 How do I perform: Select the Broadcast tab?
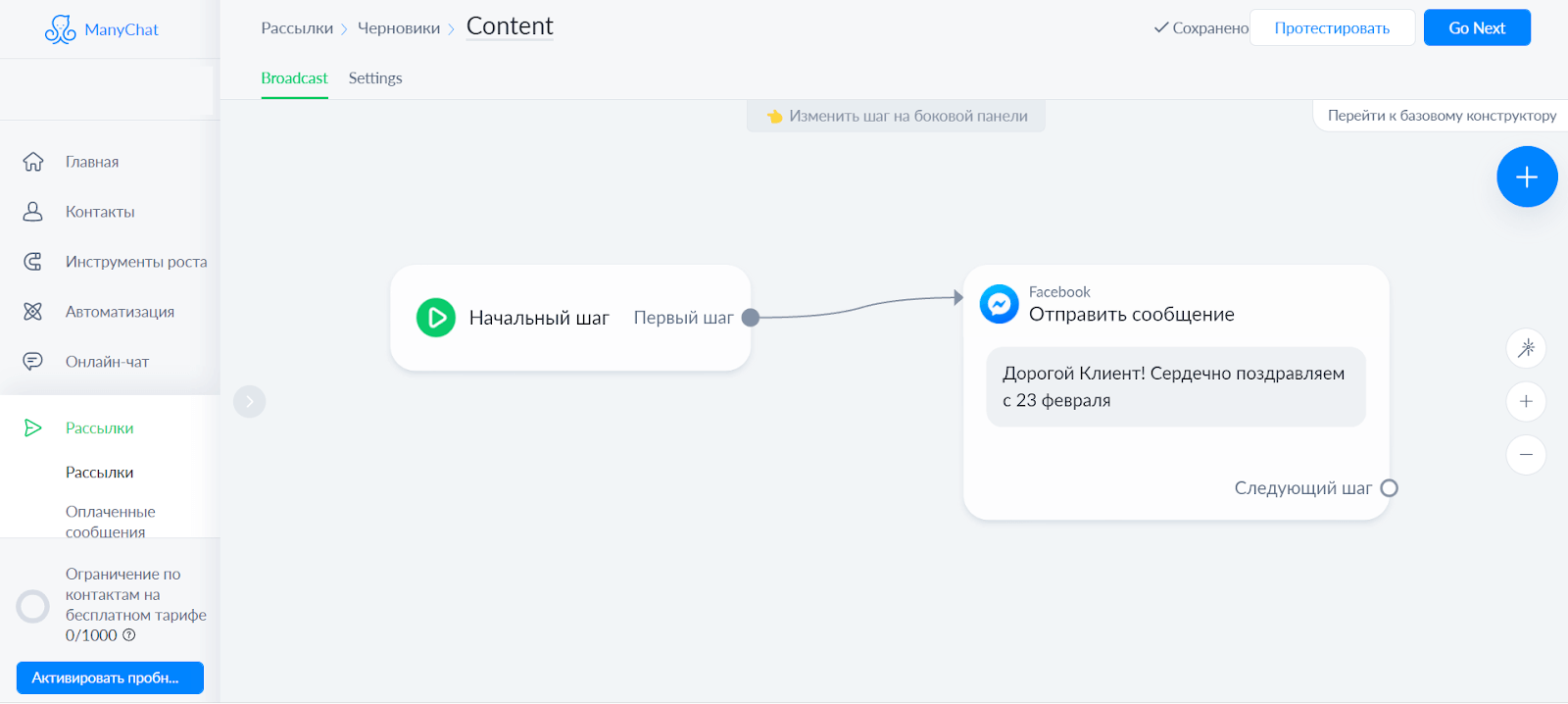pyautogui.click(x=294, y=78)
